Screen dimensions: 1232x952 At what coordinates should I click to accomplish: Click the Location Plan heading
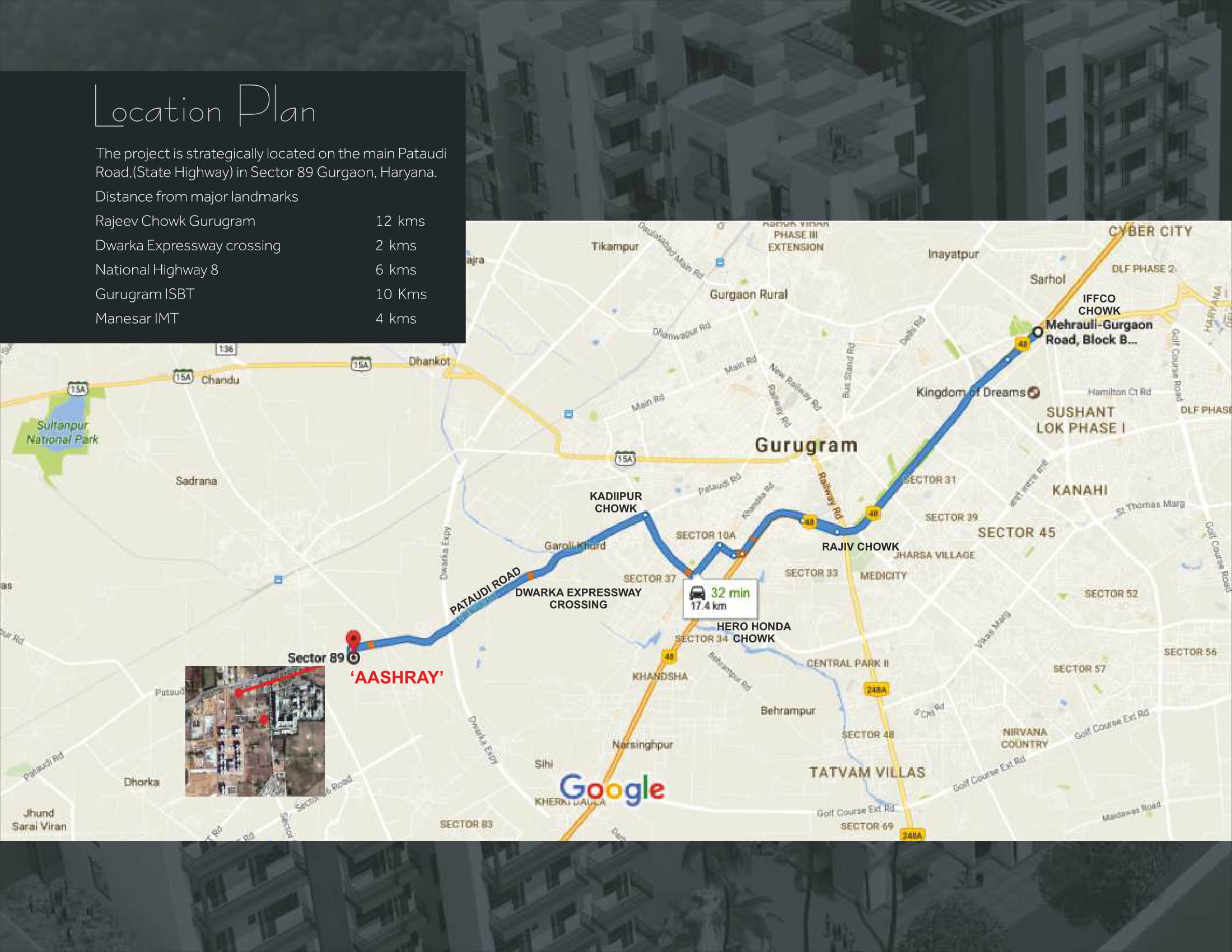pyautogui.click(x=205, y=108)
